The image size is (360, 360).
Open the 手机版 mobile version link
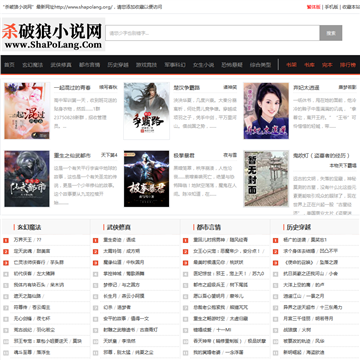tap(332, 7)
